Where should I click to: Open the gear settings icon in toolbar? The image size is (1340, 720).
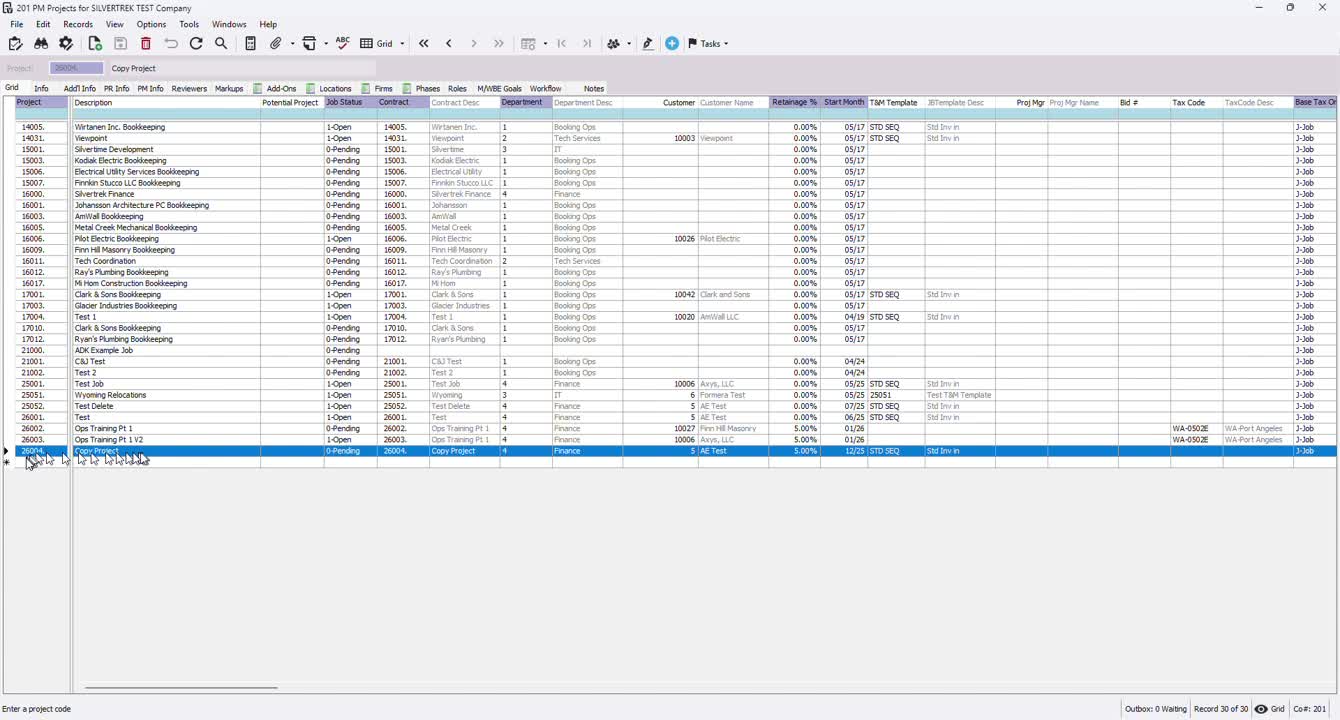coord(66,44)
